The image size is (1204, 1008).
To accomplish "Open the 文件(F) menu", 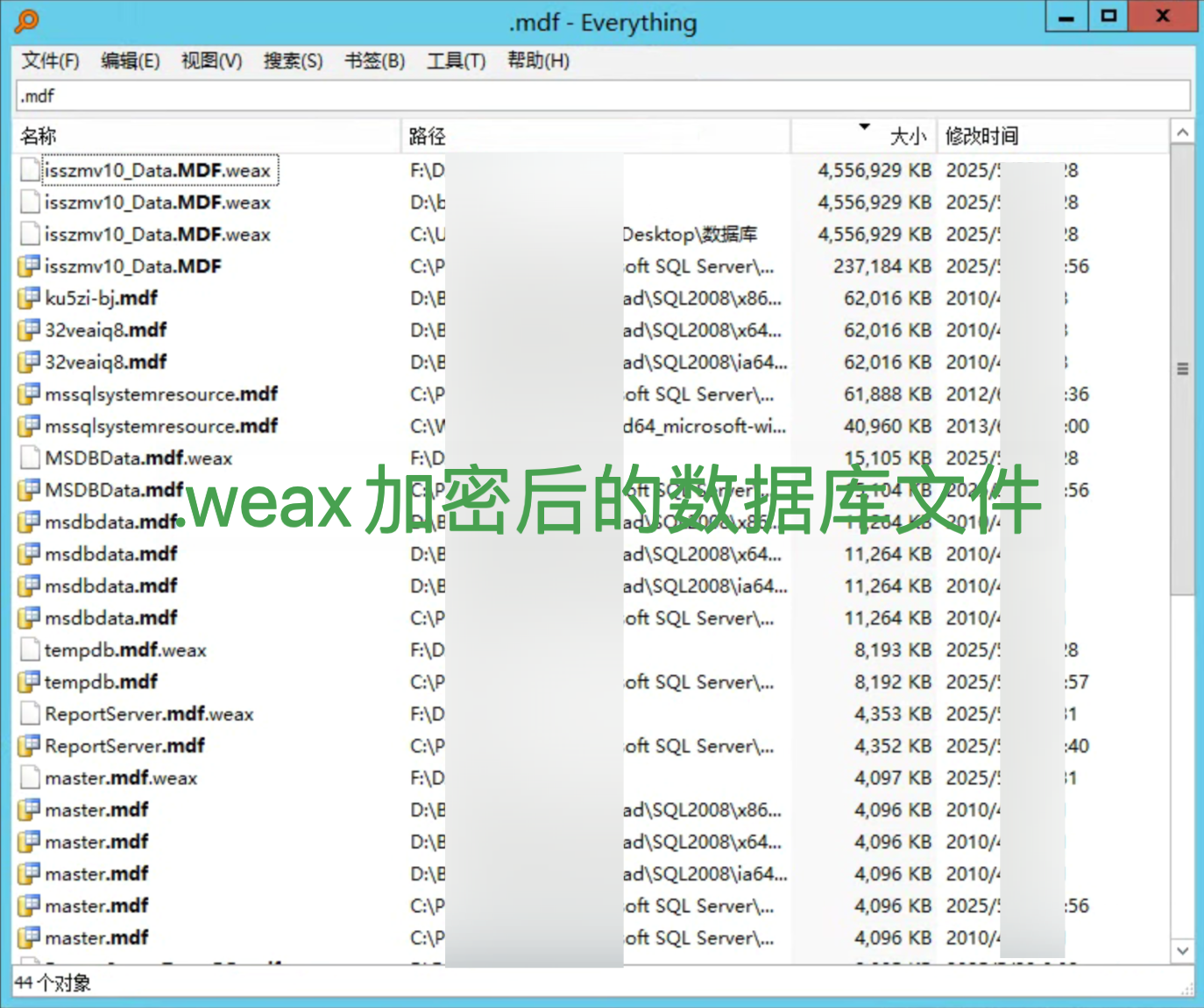I will pyautogui.click(x=50, y=60).
